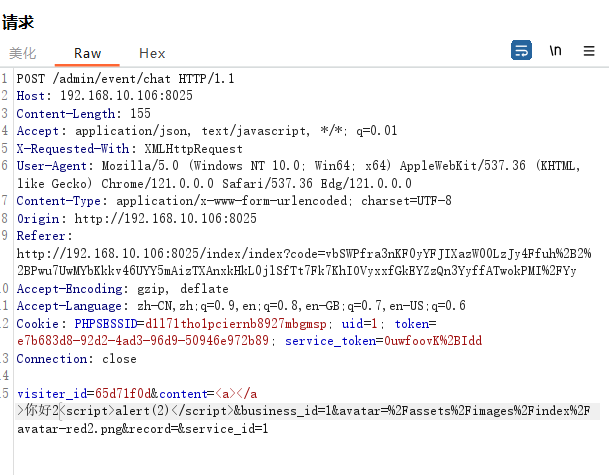Click the visiter_id value 65d71f0d

(x=123, y=394)
